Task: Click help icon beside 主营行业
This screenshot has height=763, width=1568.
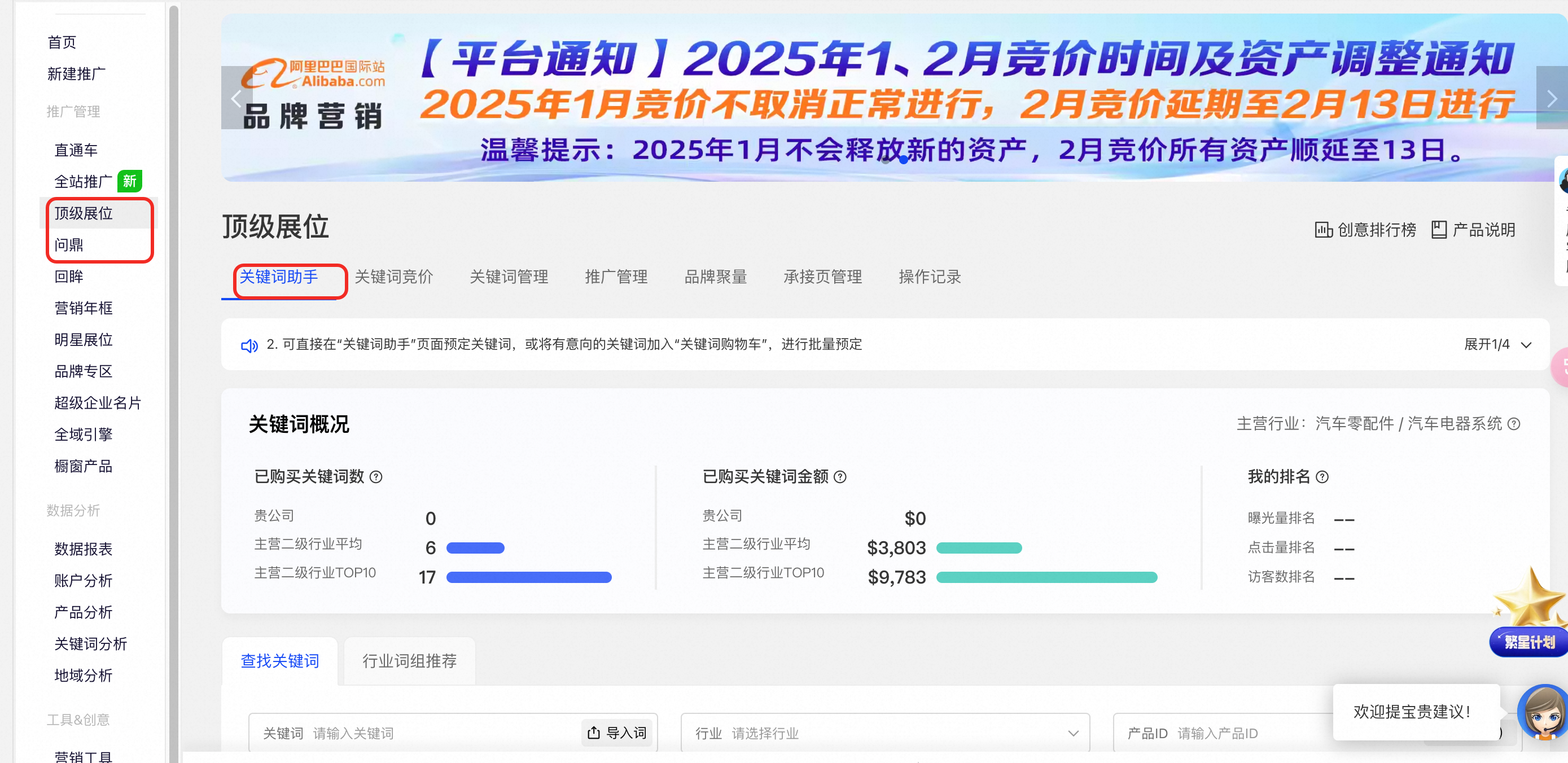Action: (x=1514, y=424)
